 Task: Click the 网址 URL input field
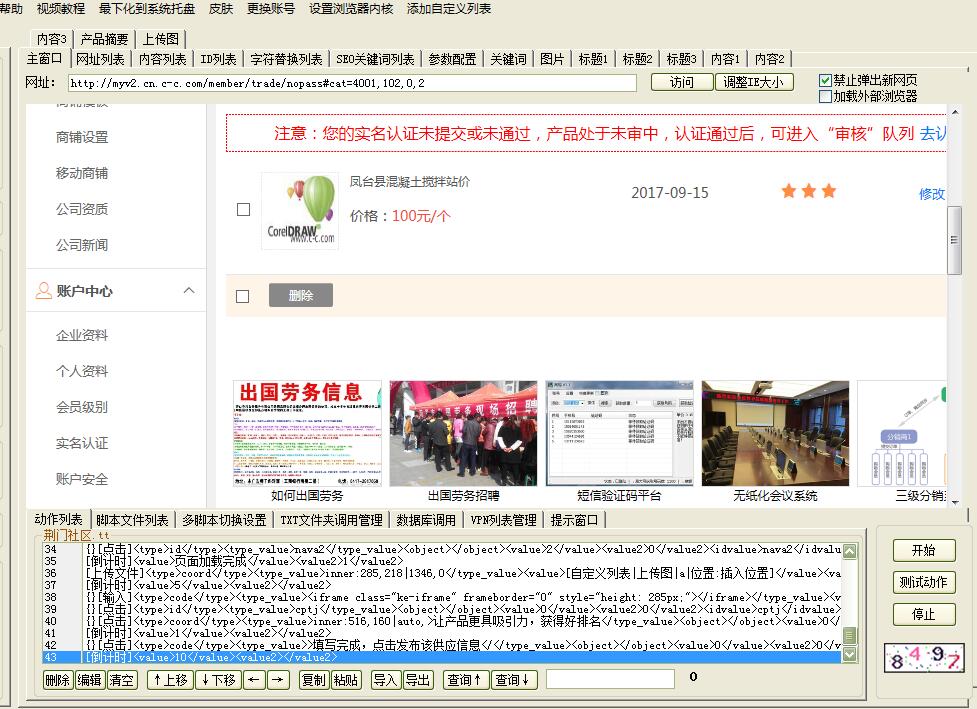pyautogui.click(x=352, y=83)
